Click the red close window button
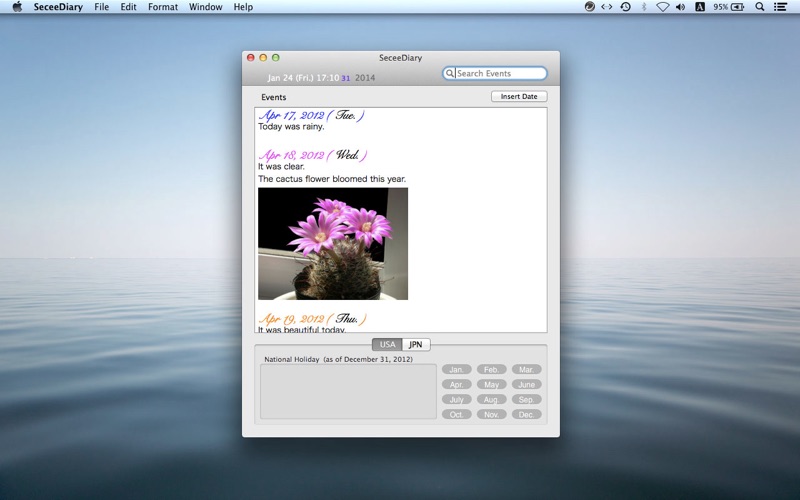Viewport: 800px width, 500px height. point(251,58)
